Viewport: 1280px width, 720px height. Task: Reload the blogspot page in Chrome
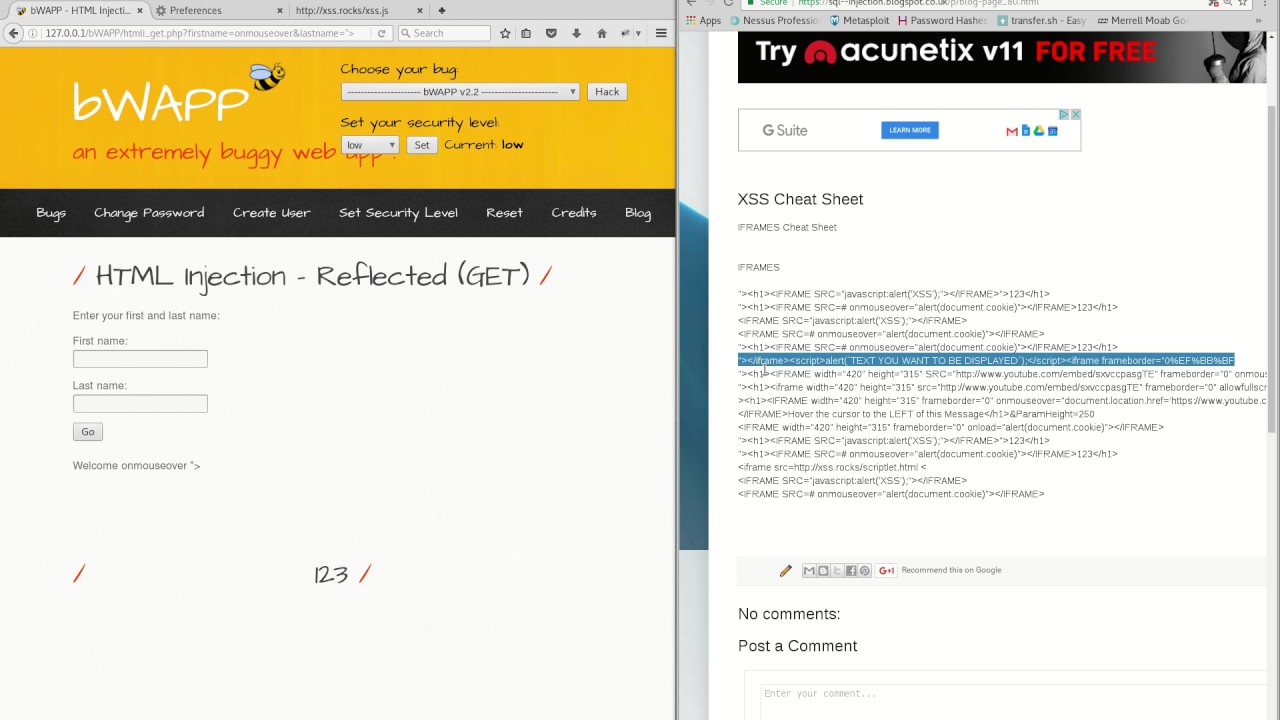(728, 3)
